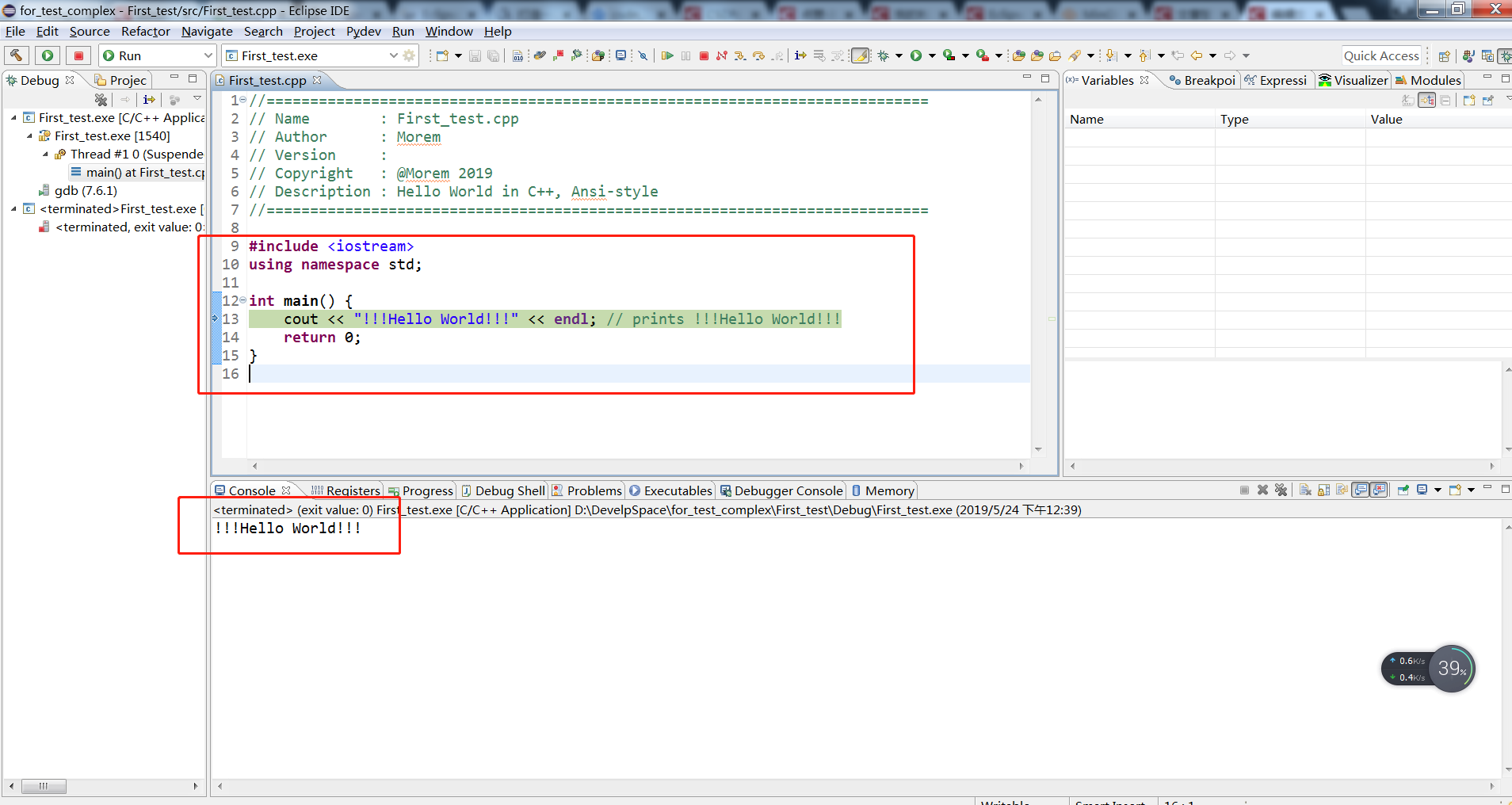Clear the Console output

1304,490
